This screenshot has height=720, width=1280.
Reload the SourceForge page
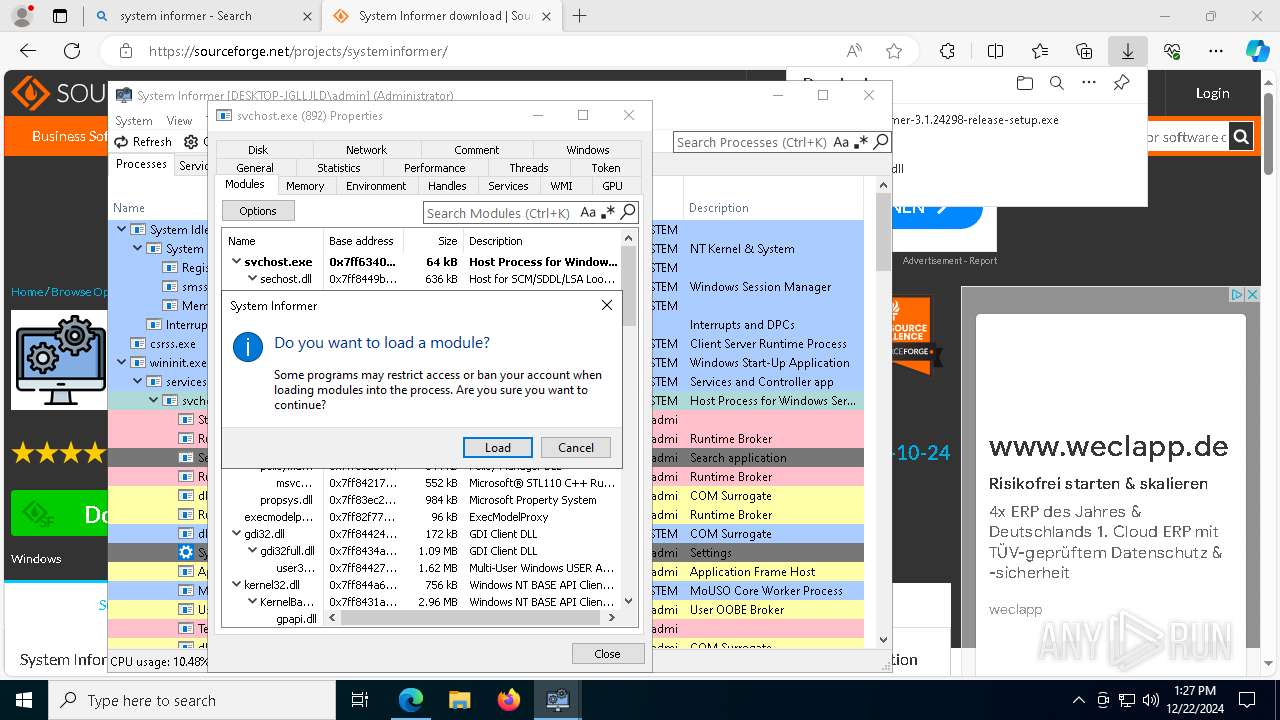(72, 51)
